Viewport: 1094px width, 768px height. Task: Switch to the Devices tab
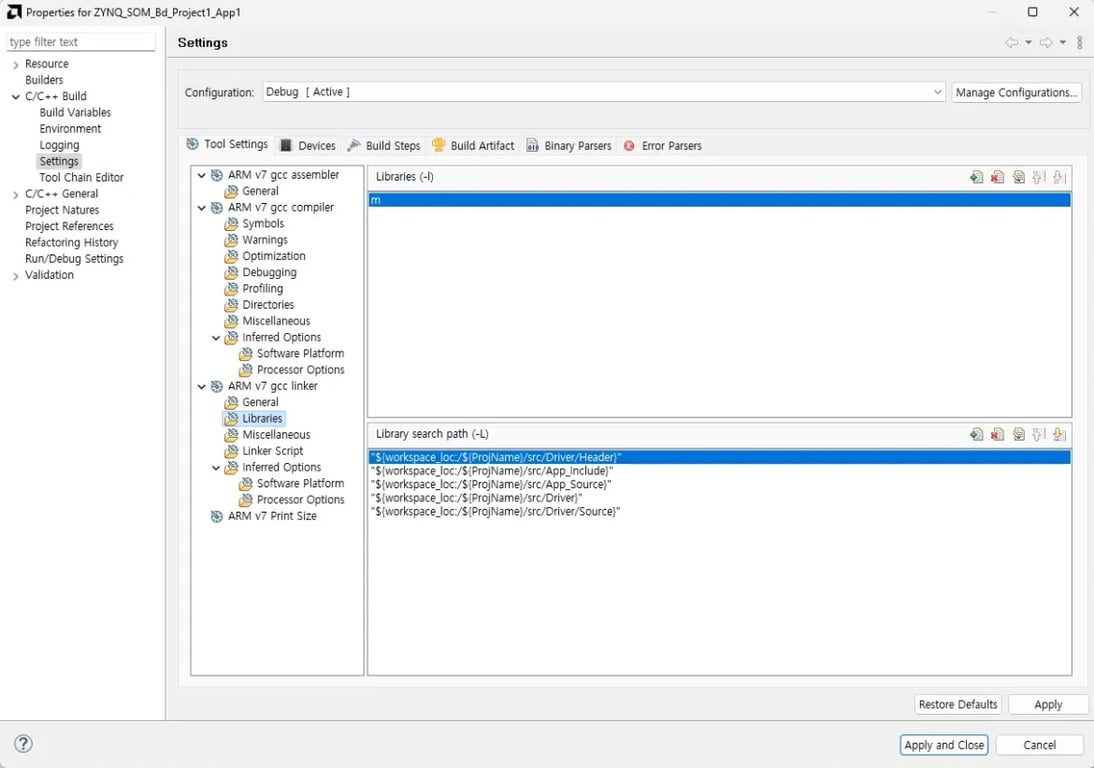click(308, 146)
